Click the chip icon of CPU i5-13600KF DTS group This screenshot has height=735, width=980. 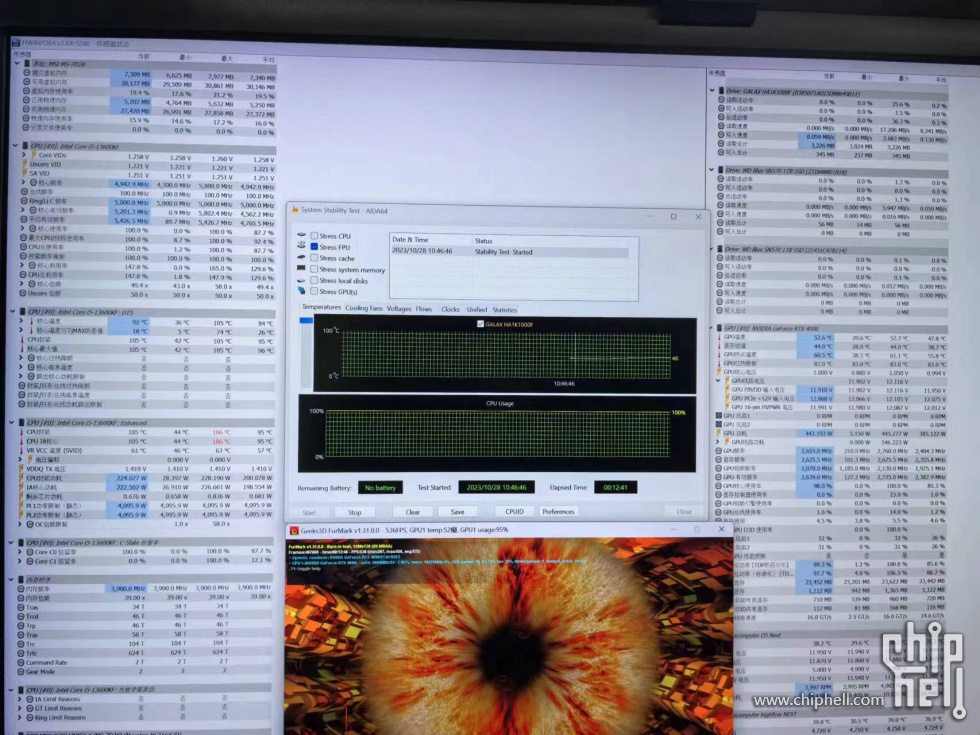point(22,311)
